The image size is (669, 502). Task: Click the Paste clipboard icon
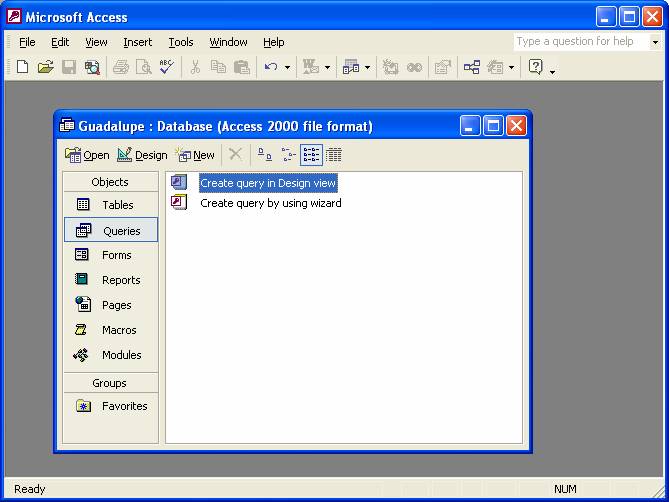[241, 67]
